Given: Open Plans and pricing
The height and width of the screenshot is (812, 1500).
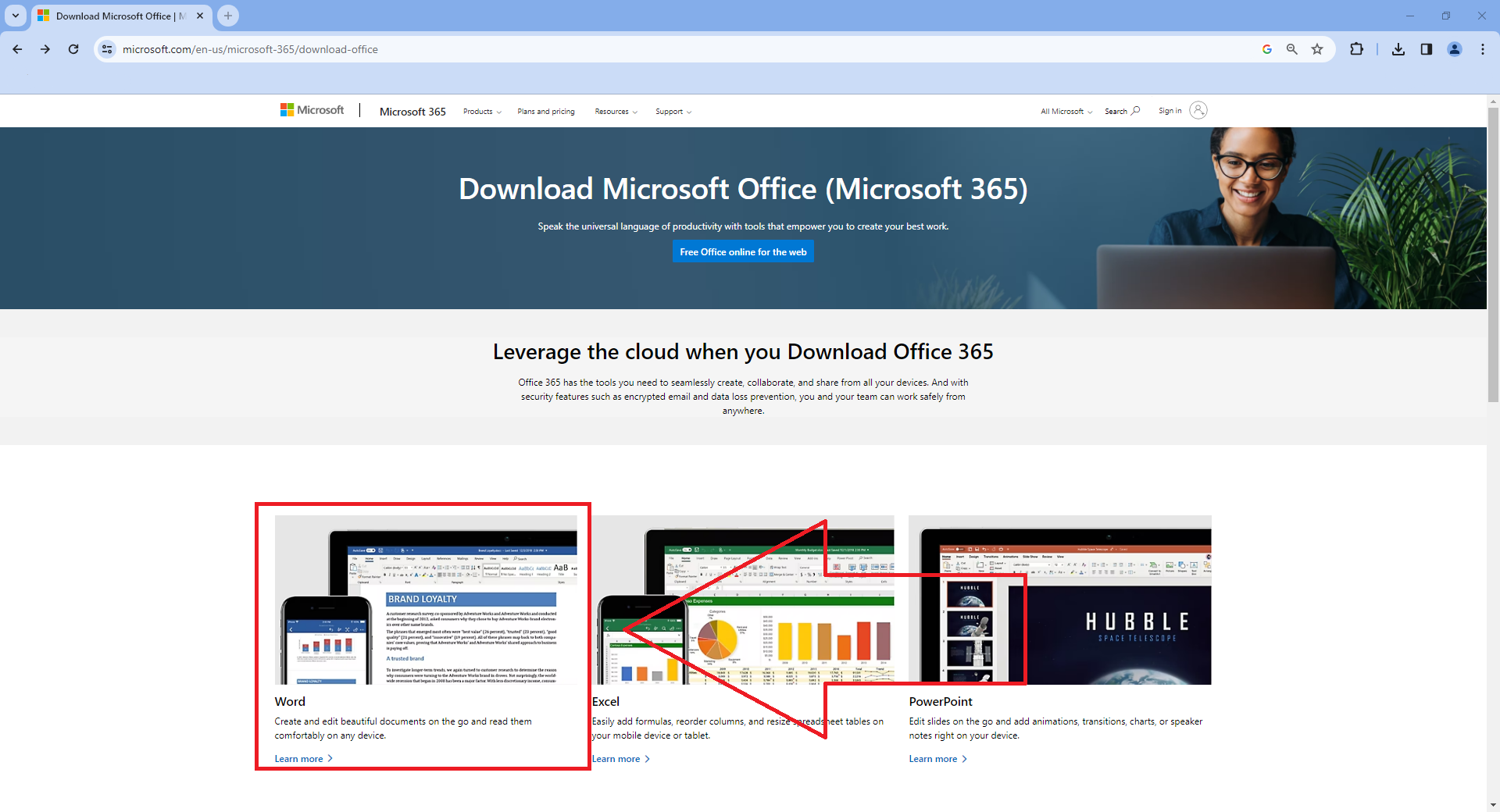Looking at the screenshot, I should click(546, 112).
